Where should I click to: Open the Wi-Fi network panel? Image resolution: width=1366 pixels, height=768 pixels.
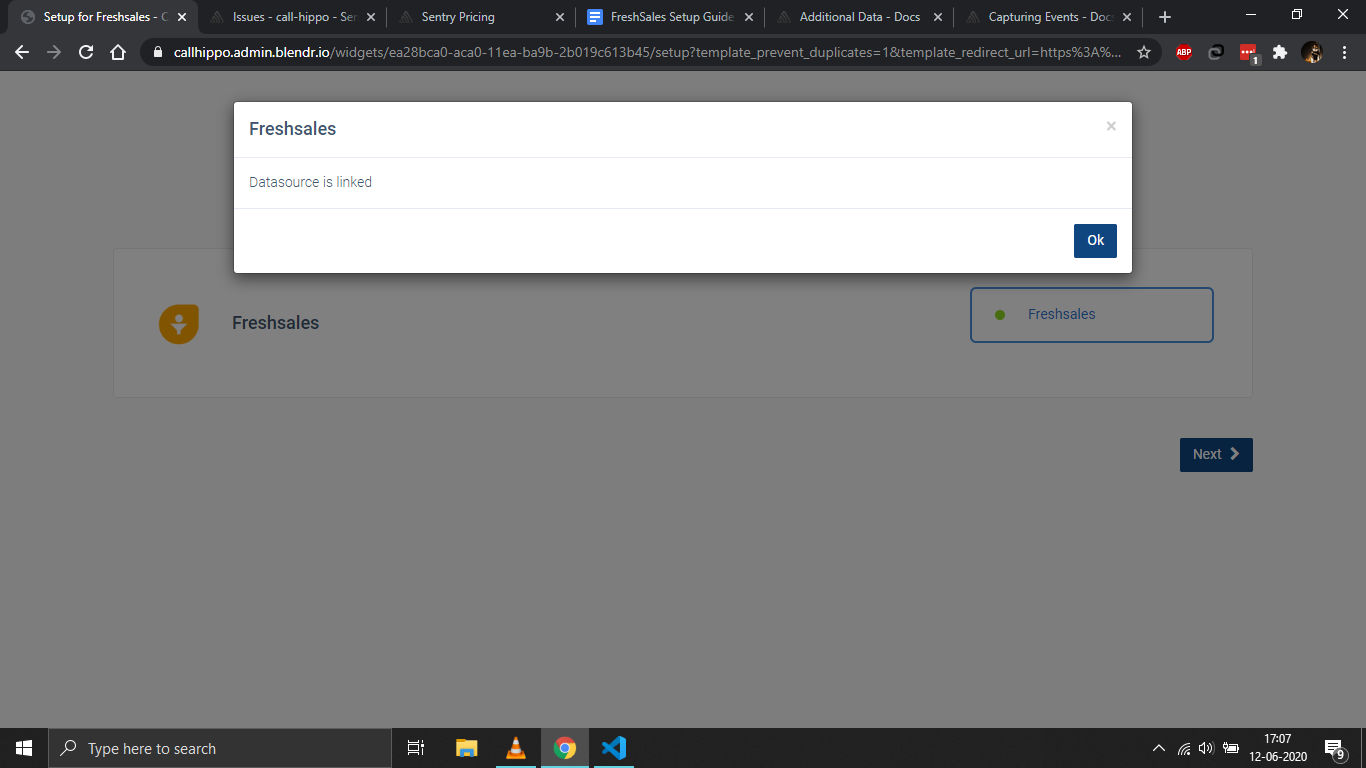[x=1184, y=748]
